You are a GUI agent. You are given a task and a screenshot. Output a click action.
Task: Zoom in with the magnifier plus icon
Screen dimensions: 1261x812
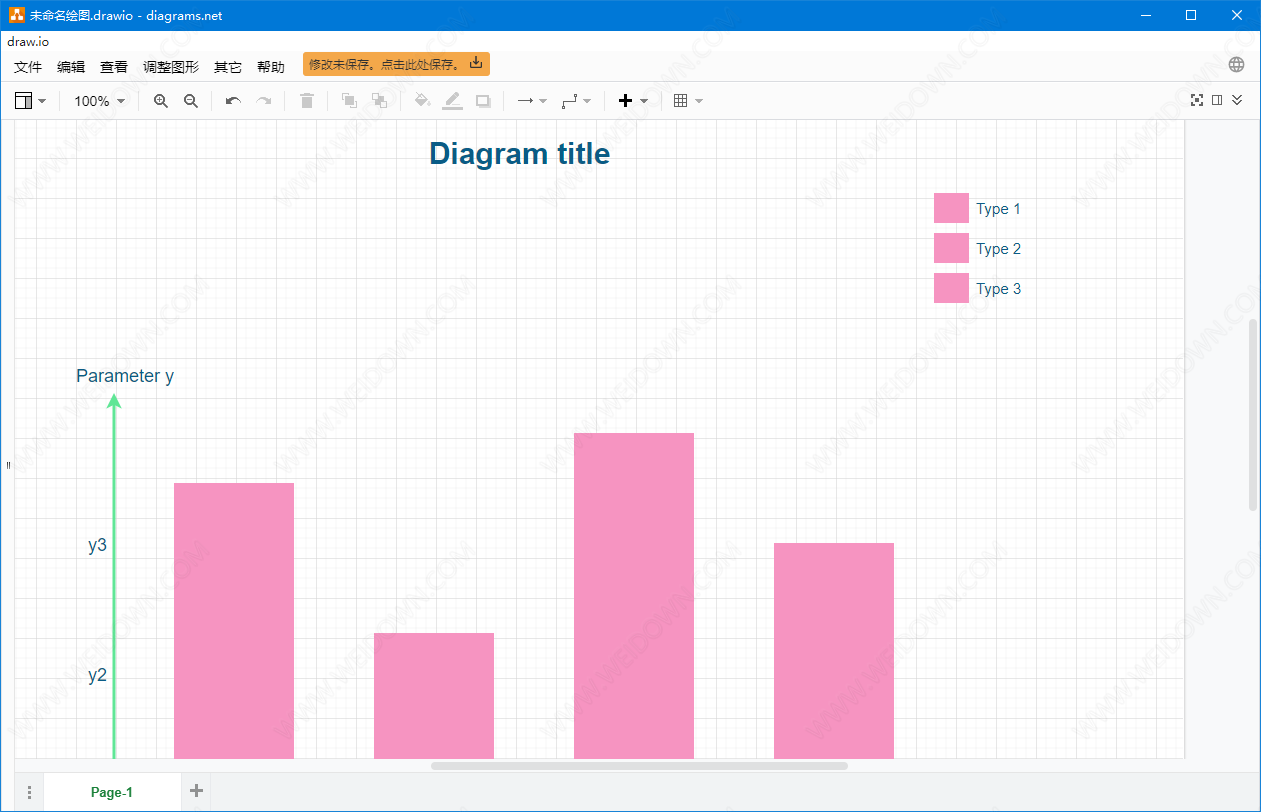click(161, 101)
